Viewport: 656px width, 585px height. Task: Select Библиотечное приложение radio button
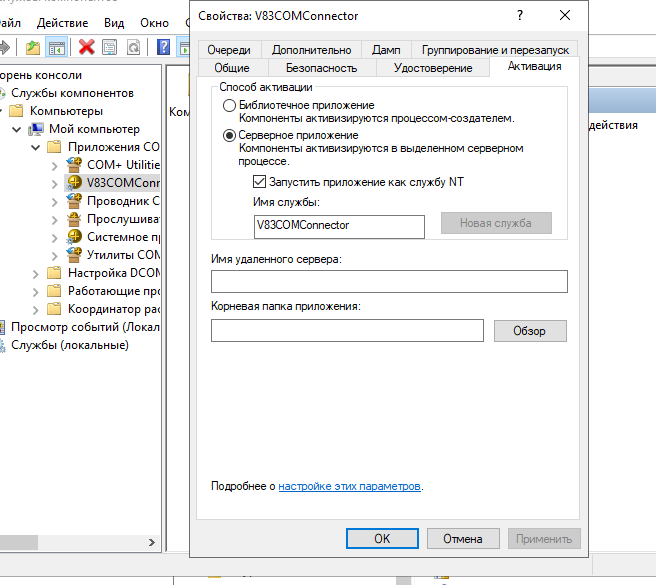(229, 105)
